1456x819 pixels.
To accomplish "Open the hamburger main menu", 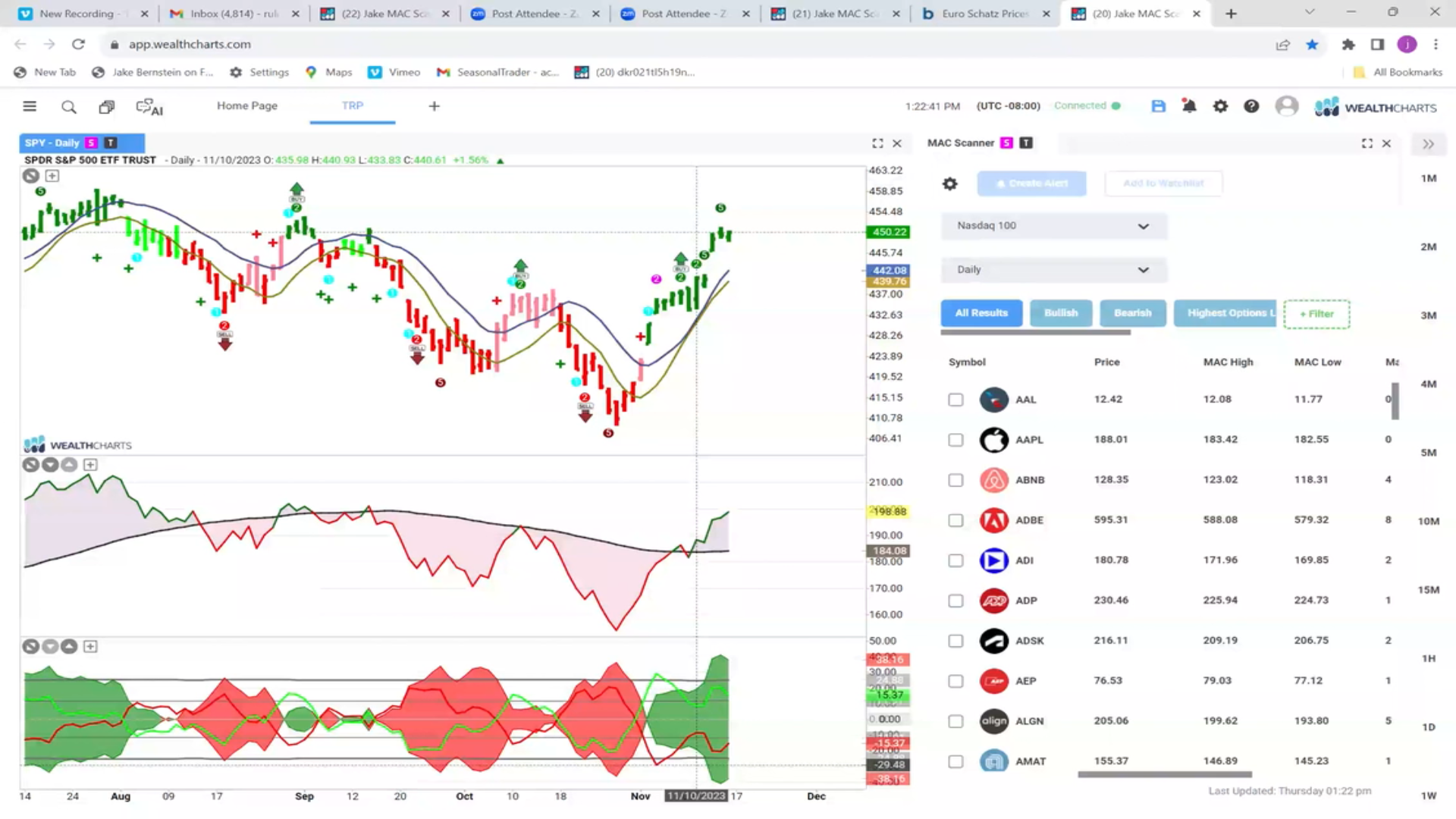I will click(30, 106).
